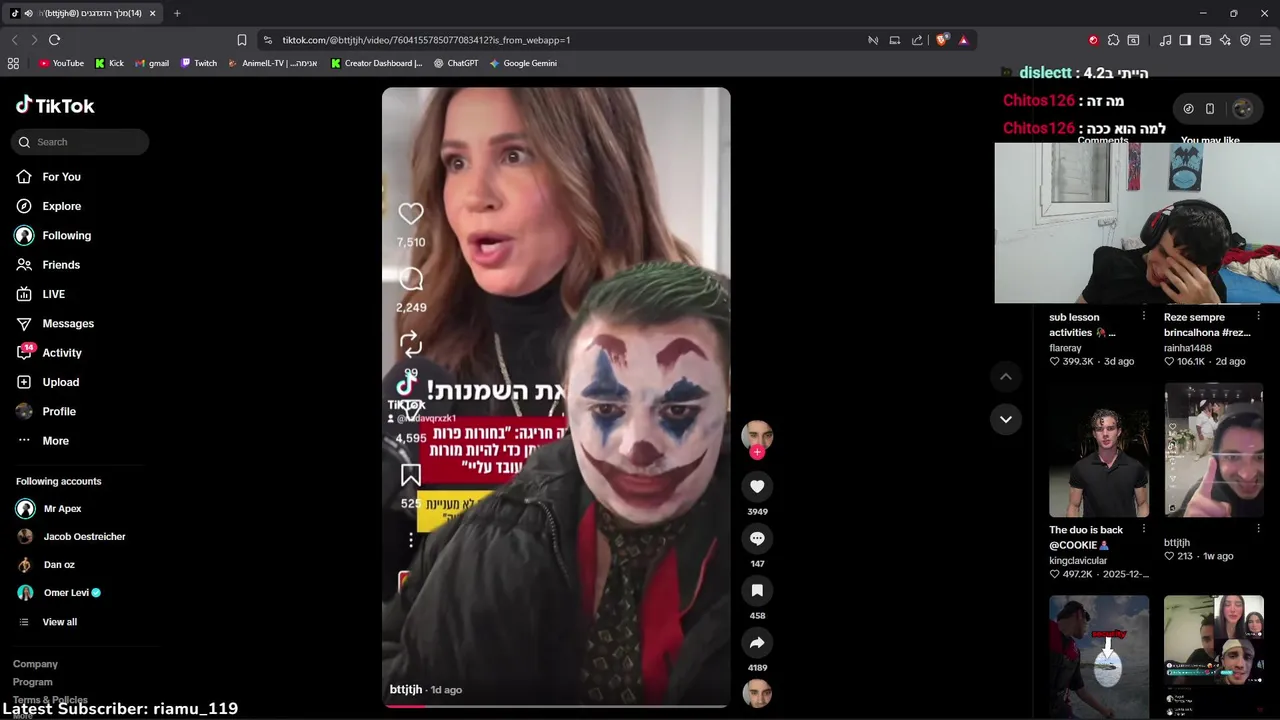The width and height of the screenshot is (1280, 720).
Task: Open the LIVE section
Action: (x=53, y=294)
